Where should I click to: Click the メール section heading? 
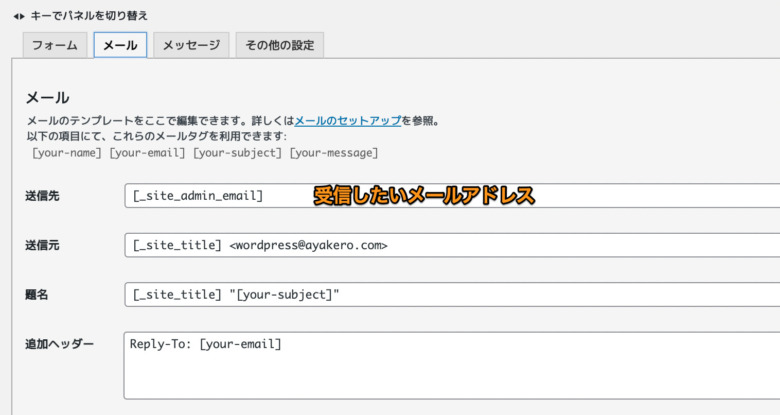(47, 98)
